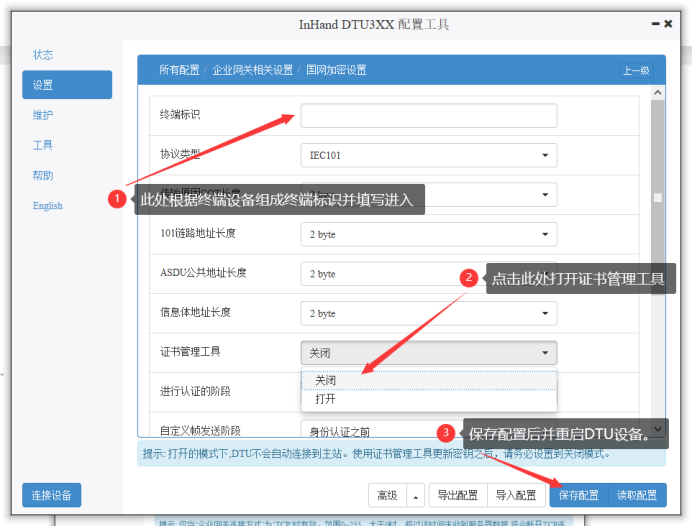Go to the 状态 sidebar tab

click(43, 55)
